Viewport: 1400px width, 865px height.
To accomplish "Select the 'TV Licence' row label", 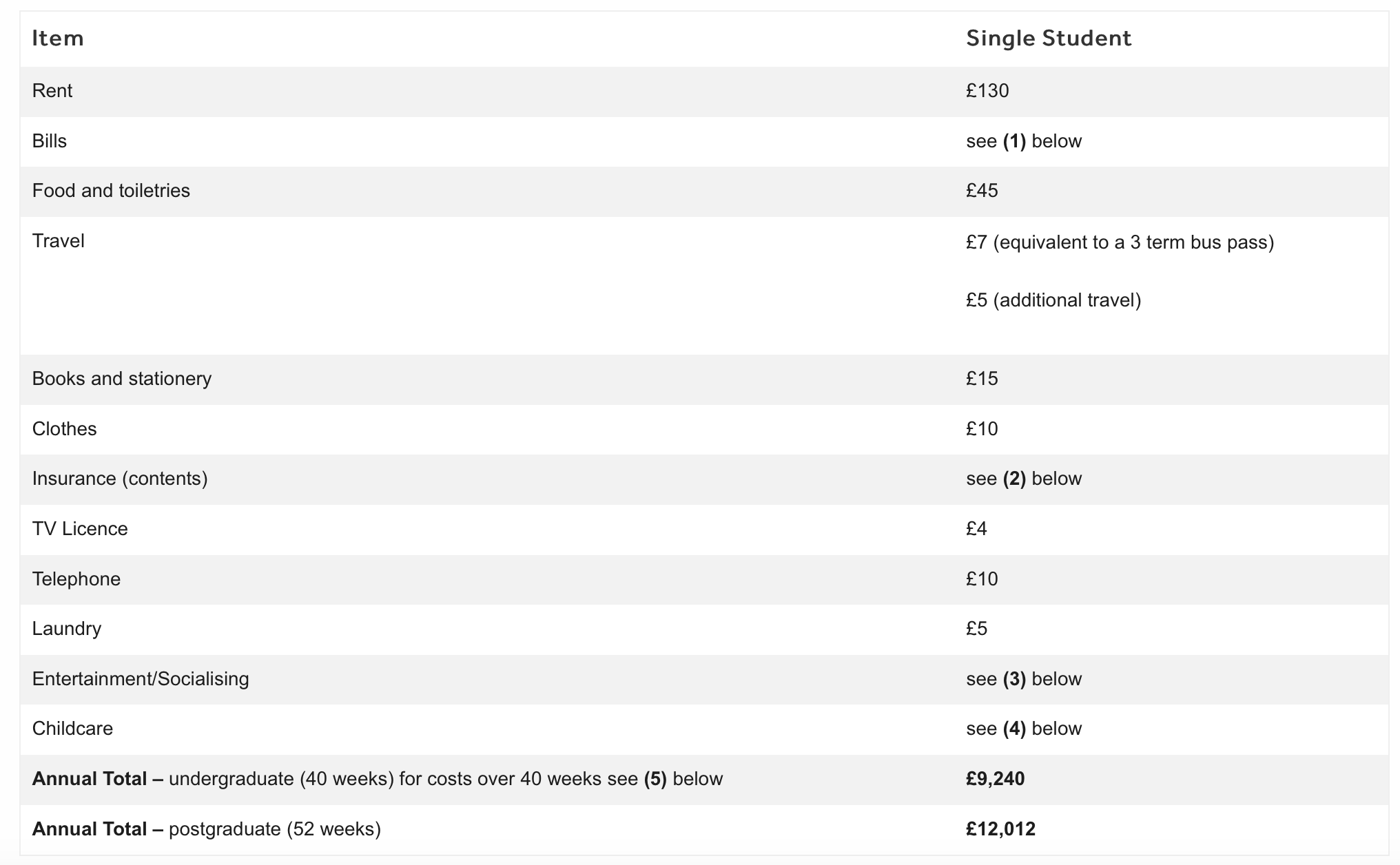I will 80,529.
